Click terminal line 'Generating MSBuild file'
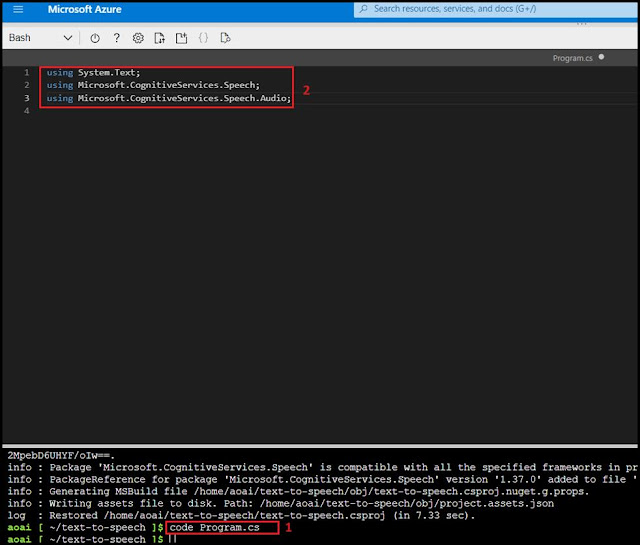The height and width of the screenshot is (545, 640). tap(298, 491)
